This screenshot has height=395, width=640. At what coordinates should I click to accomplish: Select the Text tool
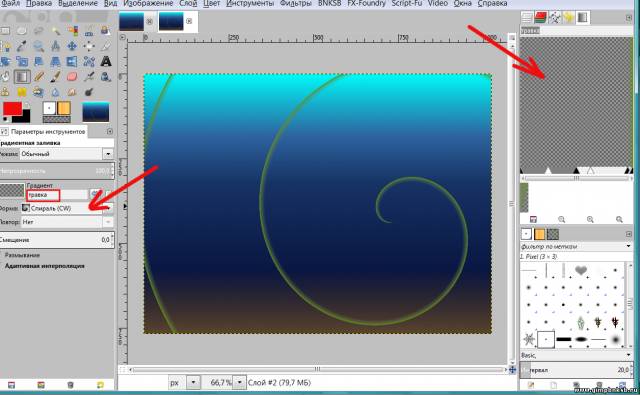[x=106, y=61]
